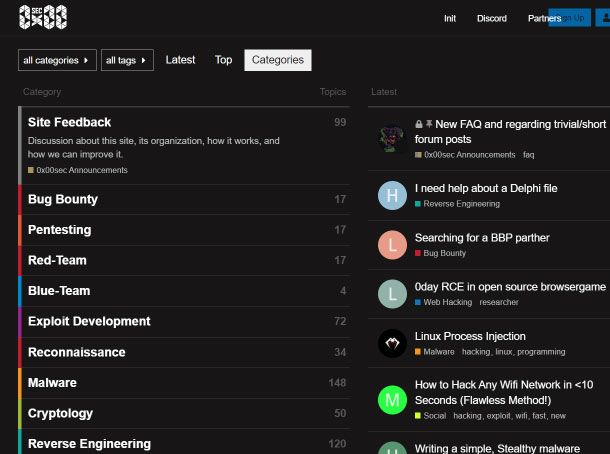This screenshot has height=454, width=610.
Task: Click the researcher tag on 0day RCE topic
Action: pos(499,302)
